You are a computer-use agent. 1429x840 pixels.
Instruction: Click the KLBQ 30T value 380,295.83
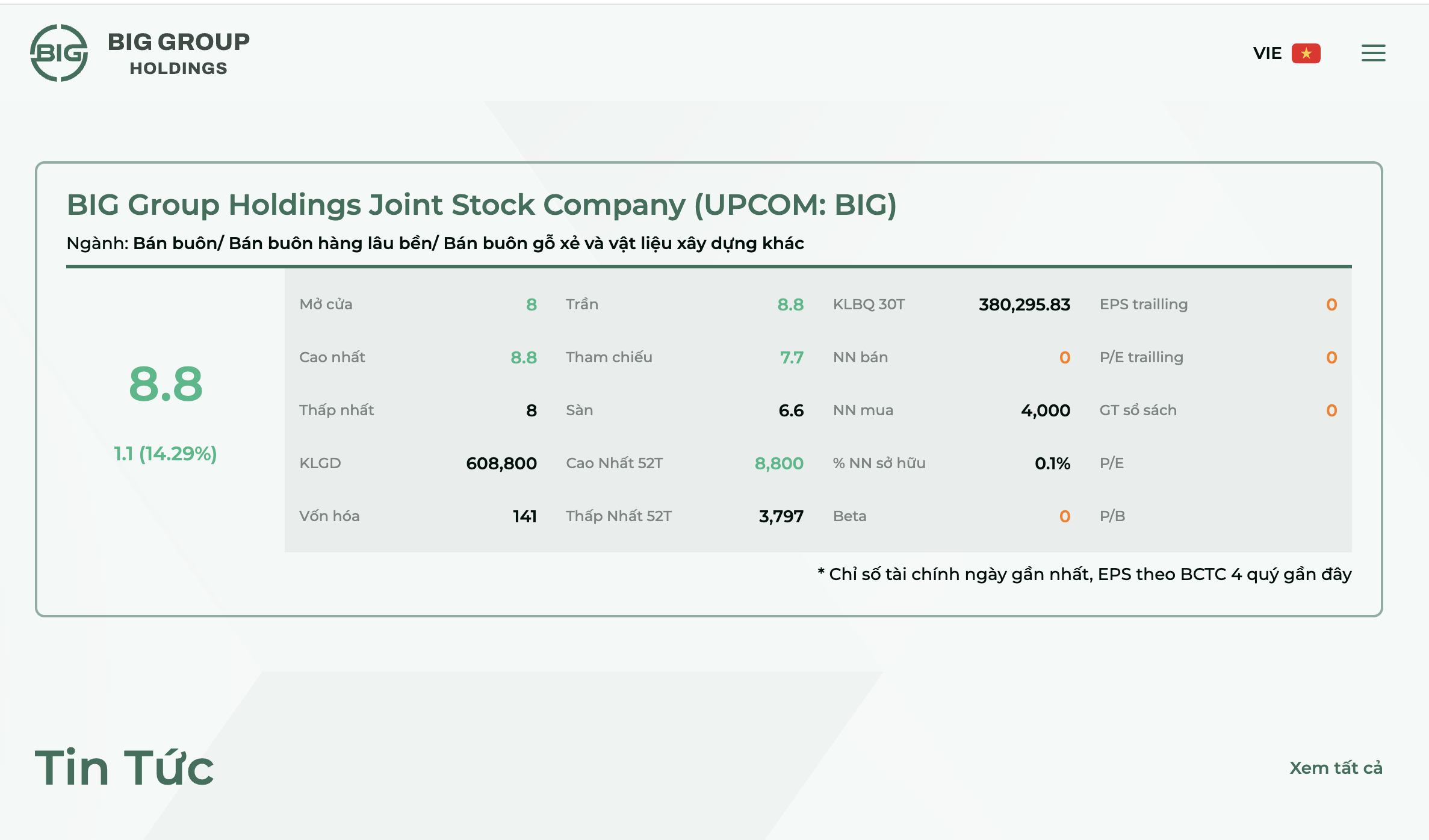point(1024,304)
